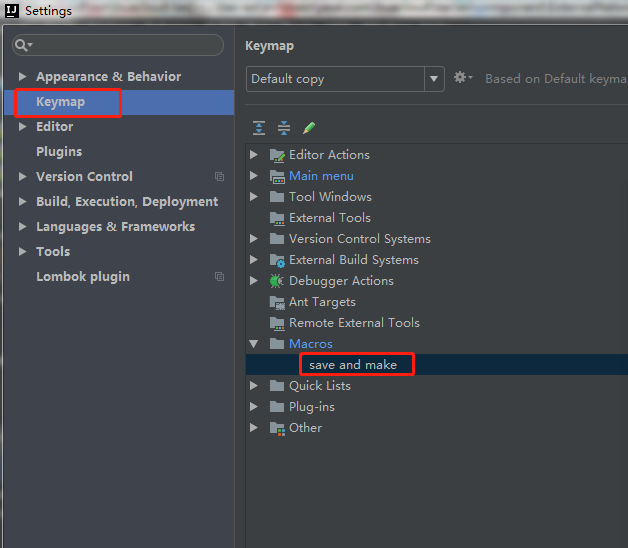This screenshot has height=548, width=628.
Task: Select the Tools category label
Action: [x=53, y=252]
